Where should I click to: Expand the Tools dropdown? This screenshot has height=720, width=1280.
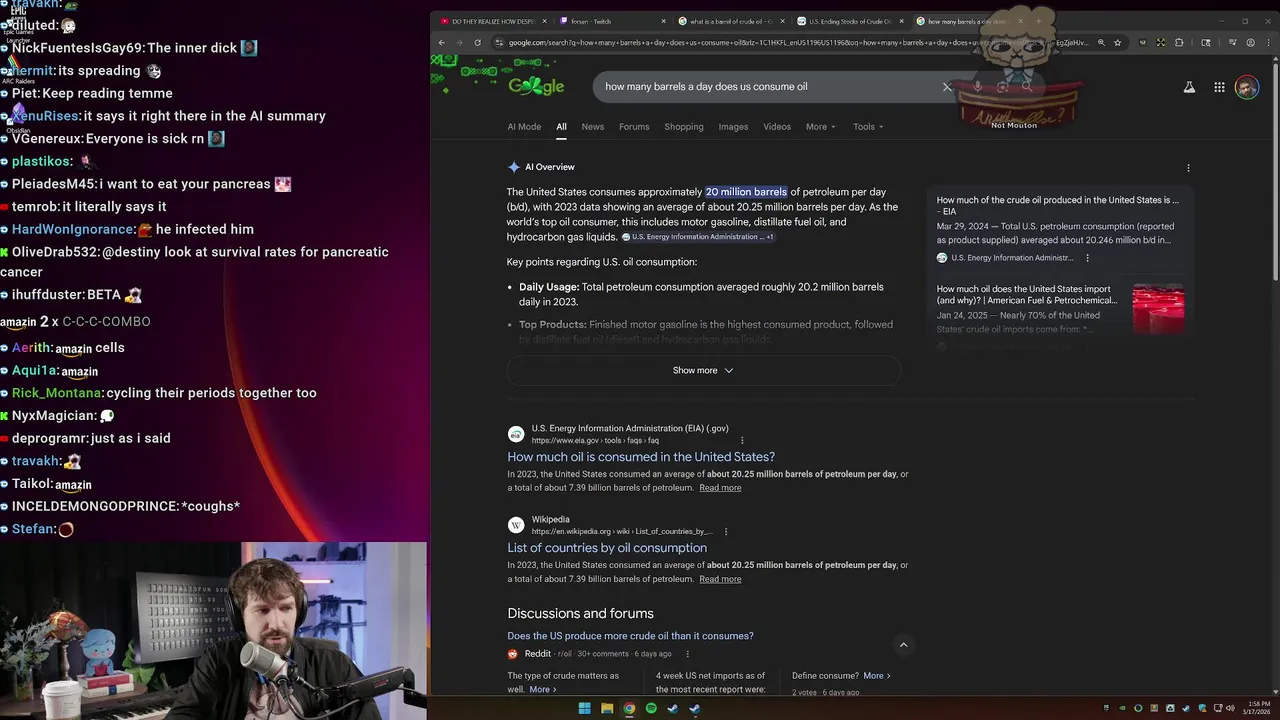(867, 127)
